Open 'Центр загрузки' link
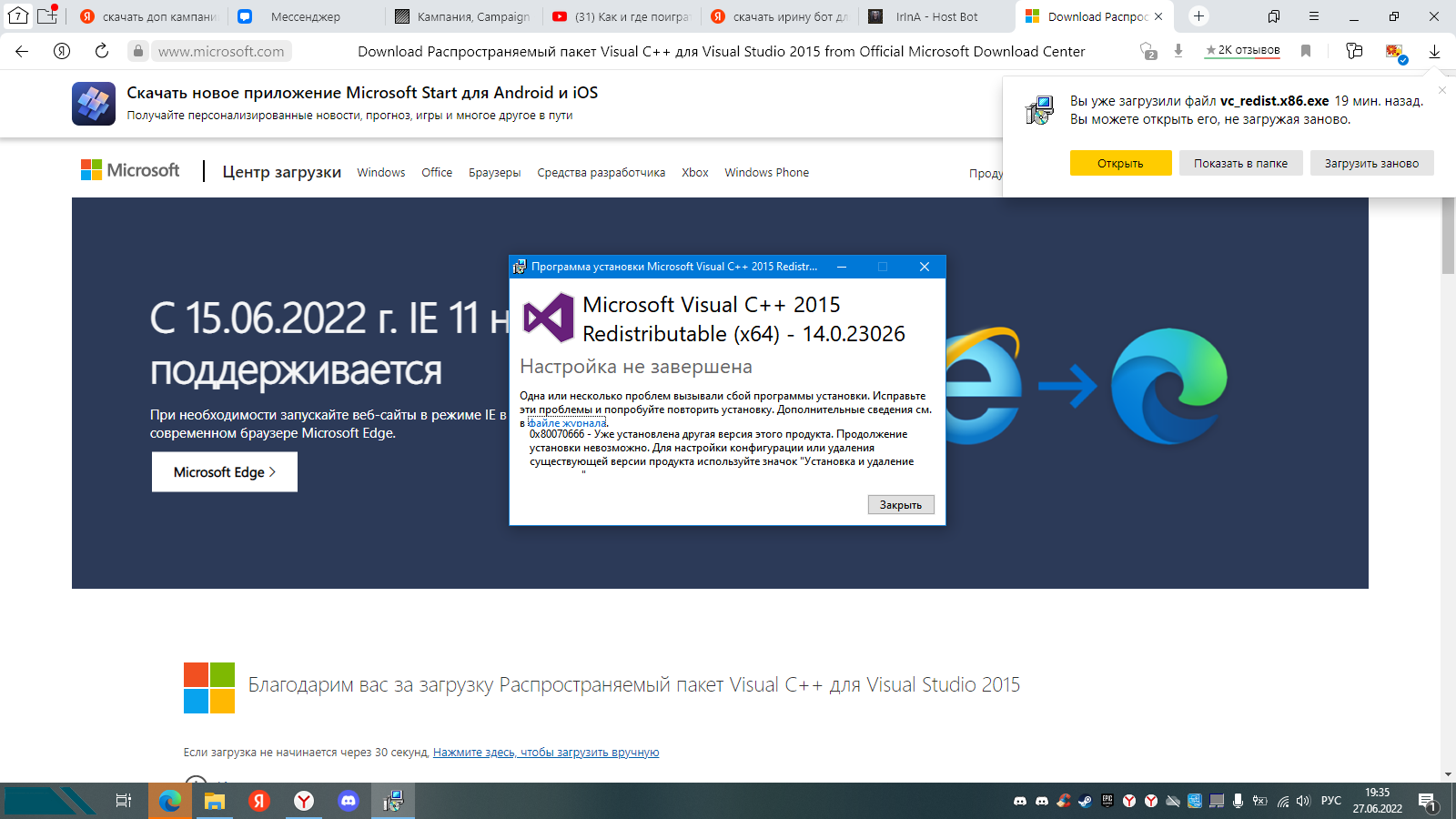Image resolution: width=1456 pixels, height=819 pixels. (282, 172)
